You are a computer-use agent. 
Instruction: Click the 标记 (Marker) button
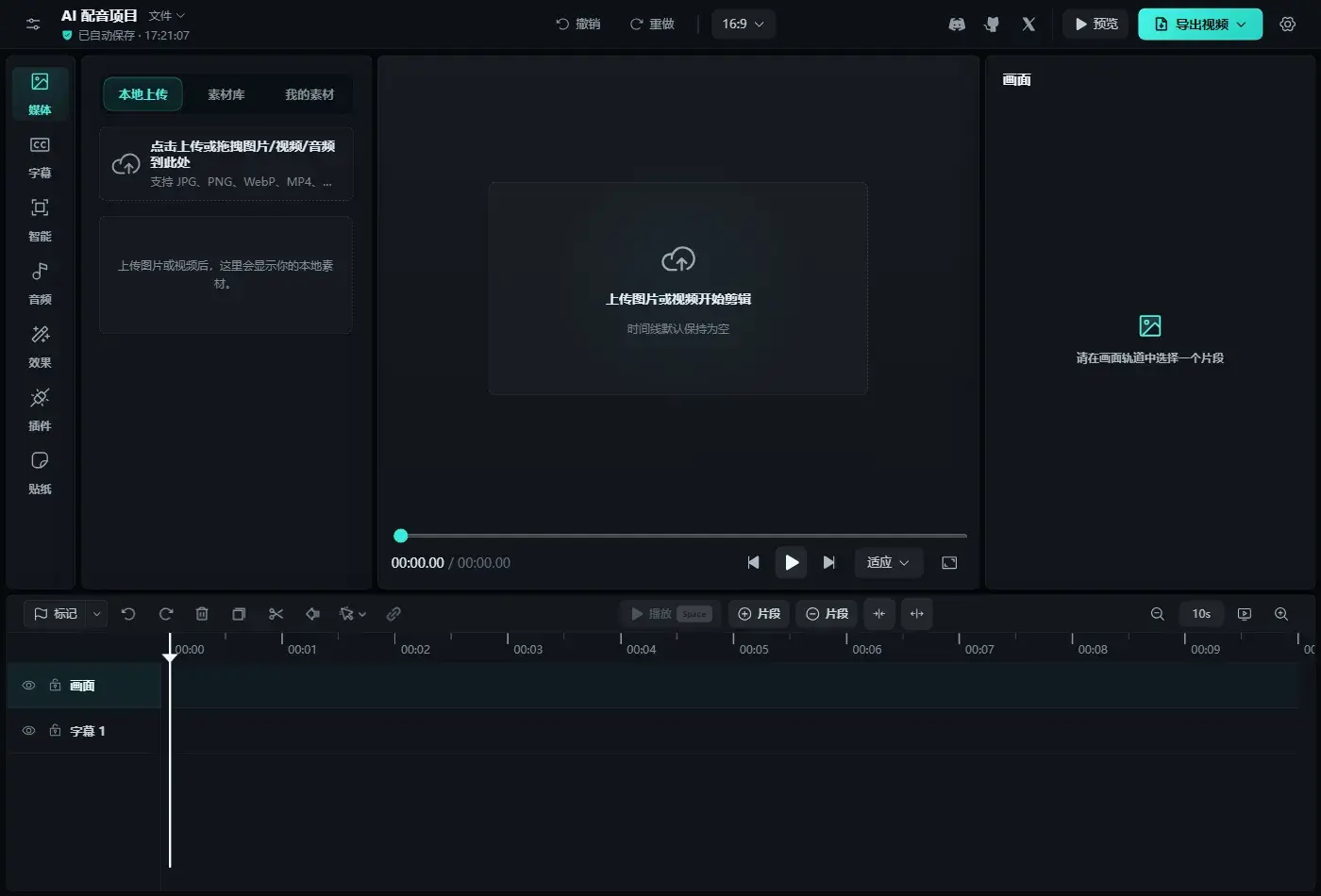(56, 614)
